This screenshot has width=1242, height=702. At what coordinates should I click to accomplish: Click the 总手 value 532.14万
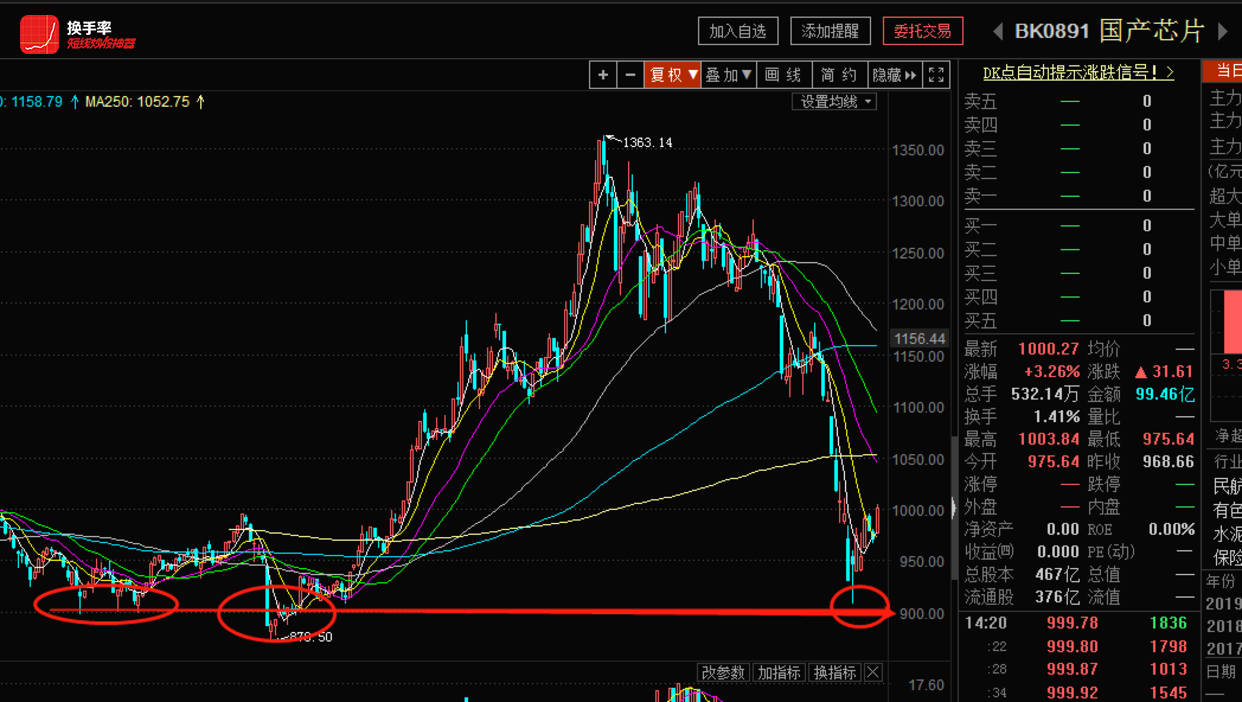click(x=1045, y=394)
